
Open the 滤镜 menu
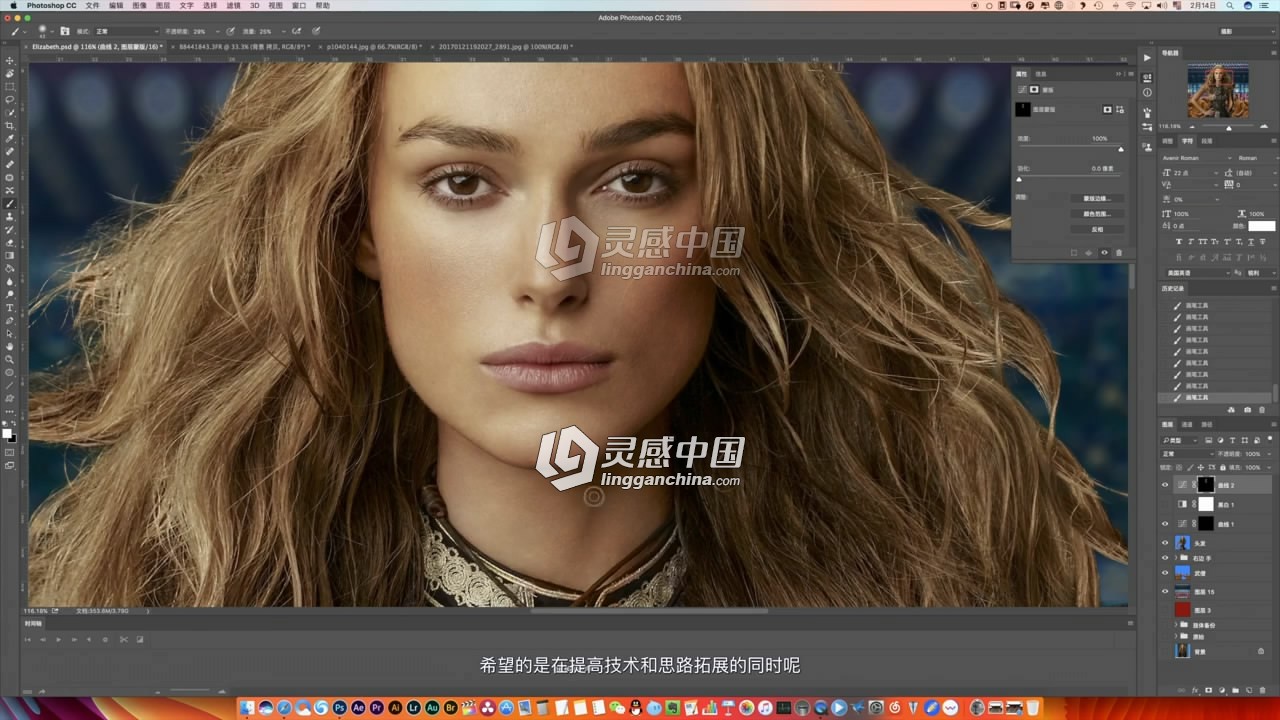tap(232, 5)
